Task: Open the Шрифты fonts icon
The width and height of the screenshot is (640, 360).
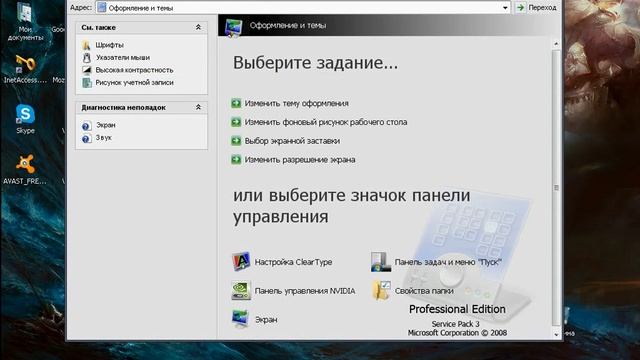Action: (x=86, y=45)
